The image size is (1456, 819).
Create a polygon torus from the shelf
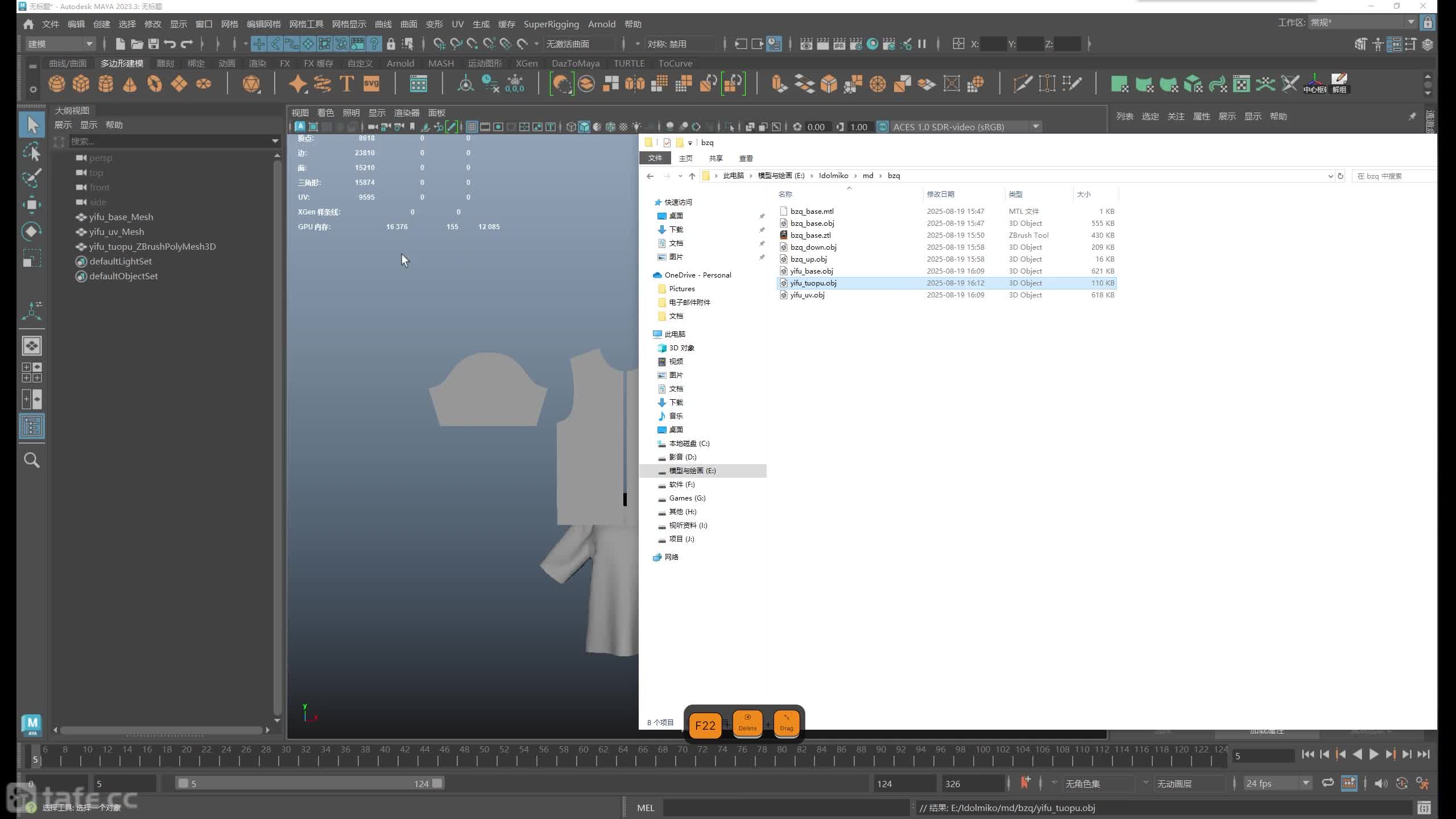pyautogui.click(x=155, y=84)
